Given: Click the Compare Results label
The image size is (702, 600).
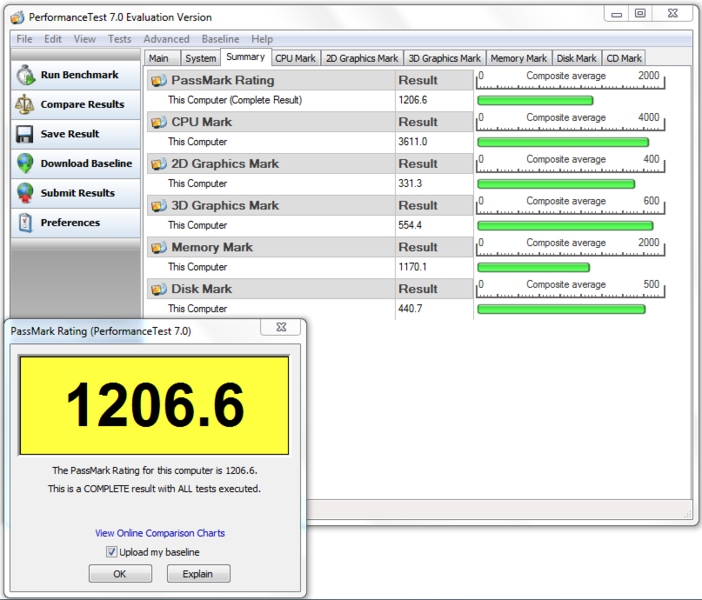Looking at the screenshot, I should coord(82,104).
